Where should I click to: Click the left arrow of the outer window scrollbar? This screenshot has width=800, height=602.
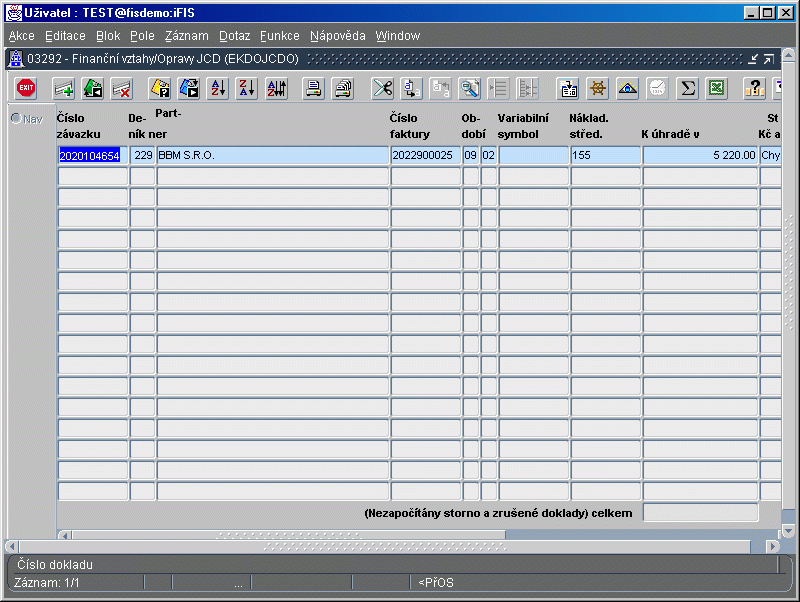[12, 546]
